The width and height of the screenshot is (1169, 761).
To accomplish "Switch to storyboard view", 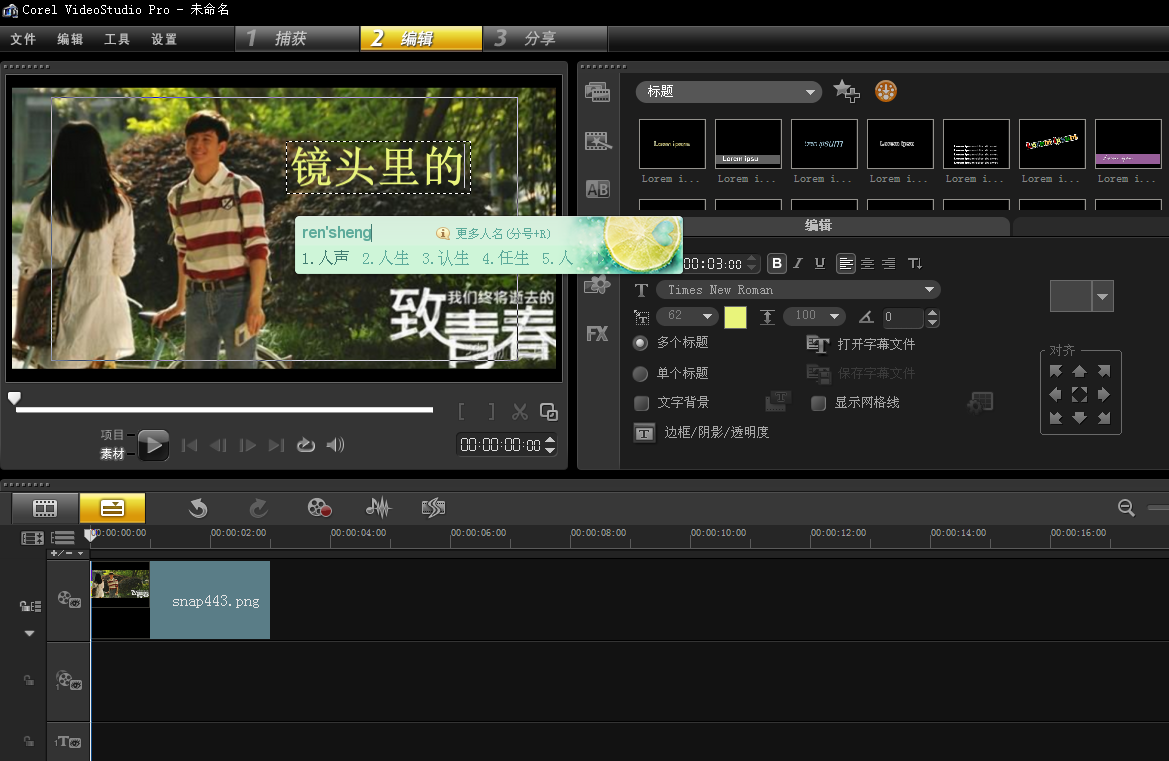I will (45, 508).
